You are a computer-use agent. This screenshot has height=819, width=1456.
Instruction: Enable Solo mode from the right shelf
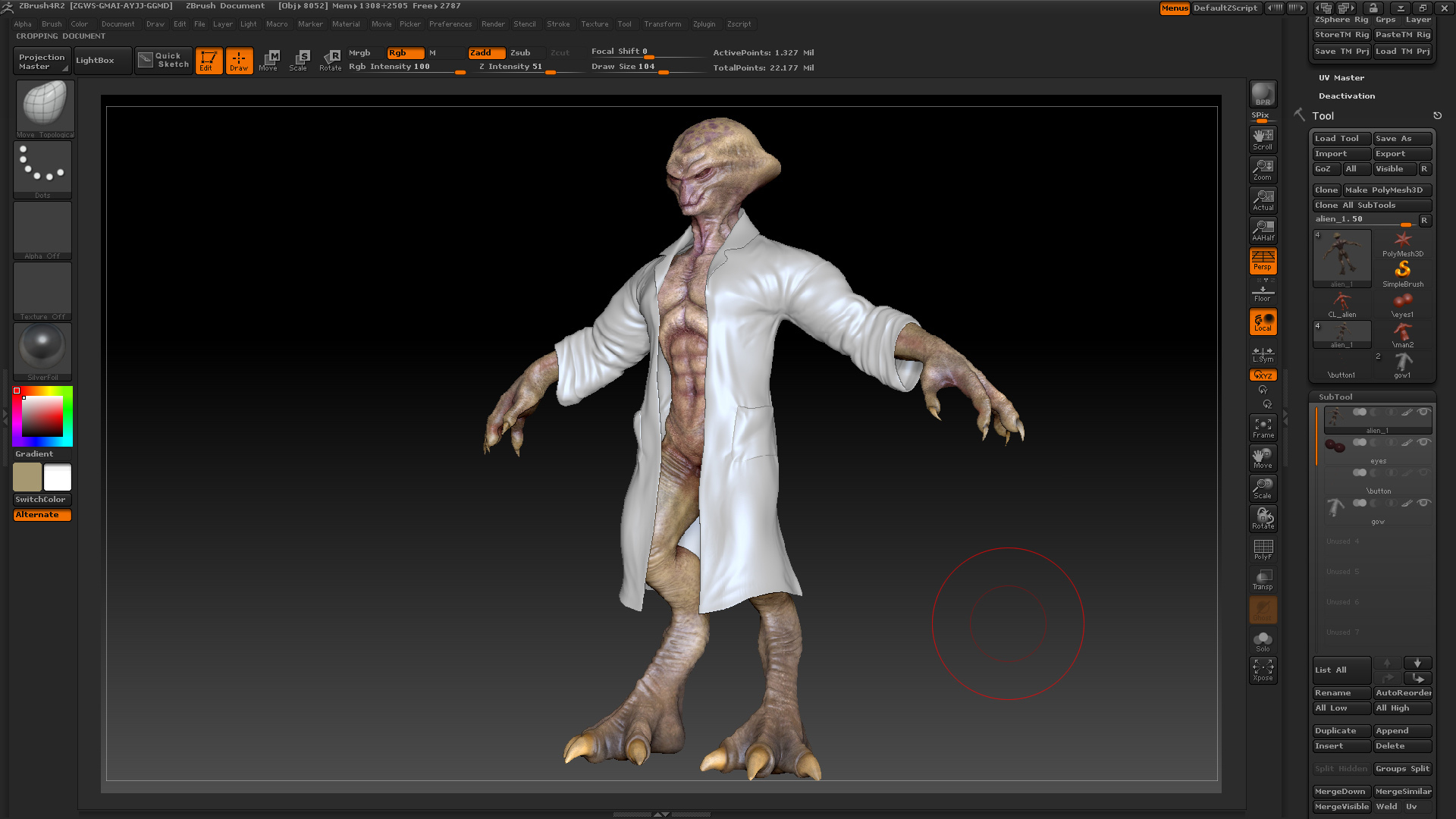pyautogui.click(x=1262, y=639)
